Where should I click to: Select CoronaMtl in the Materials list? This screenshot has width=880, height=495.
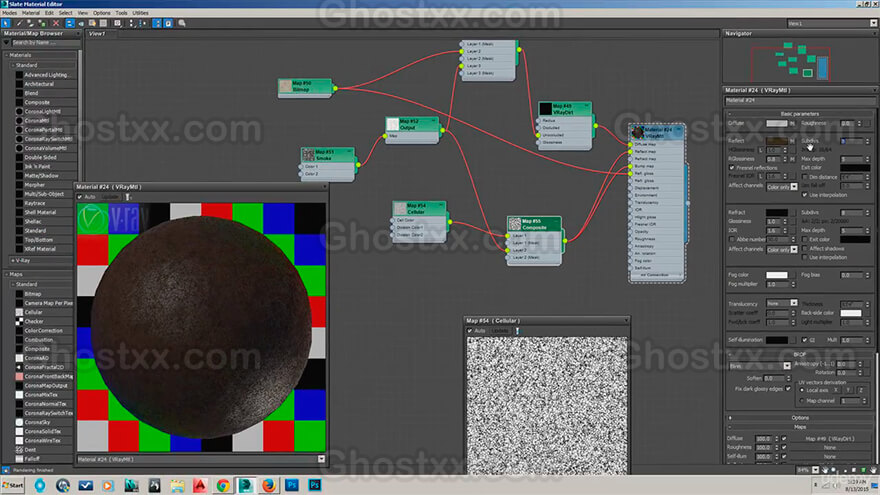[x=36, y=121]
